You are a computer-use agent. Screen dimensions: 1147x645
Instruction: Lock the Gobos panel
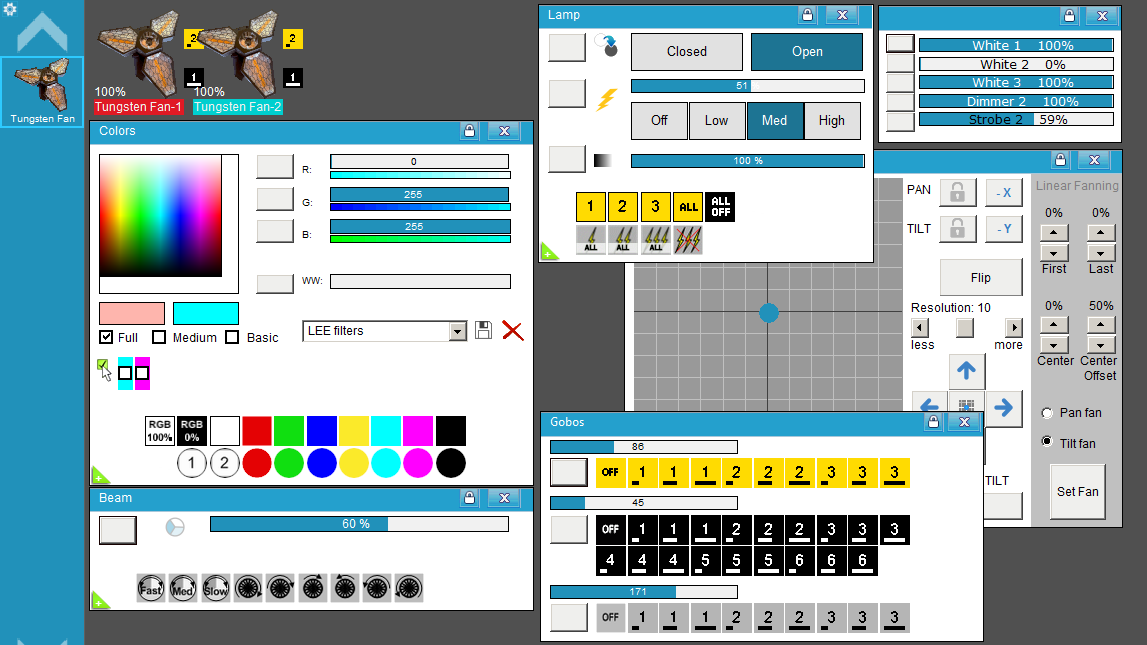pos(933,422)
